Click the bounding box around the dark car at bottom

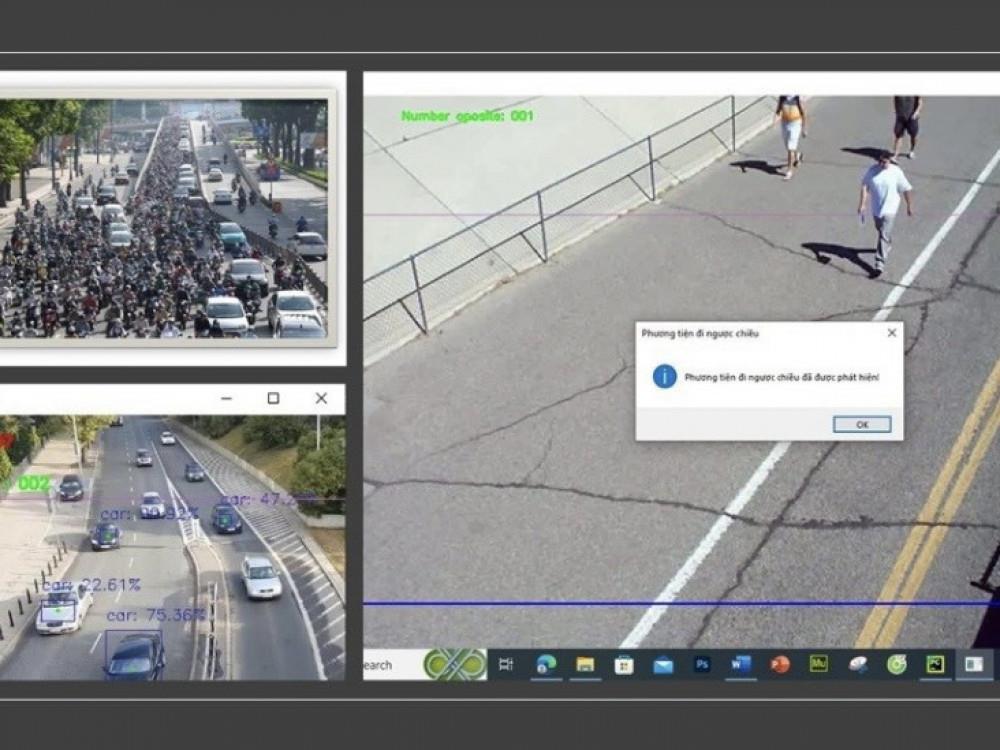coord(134,654)
